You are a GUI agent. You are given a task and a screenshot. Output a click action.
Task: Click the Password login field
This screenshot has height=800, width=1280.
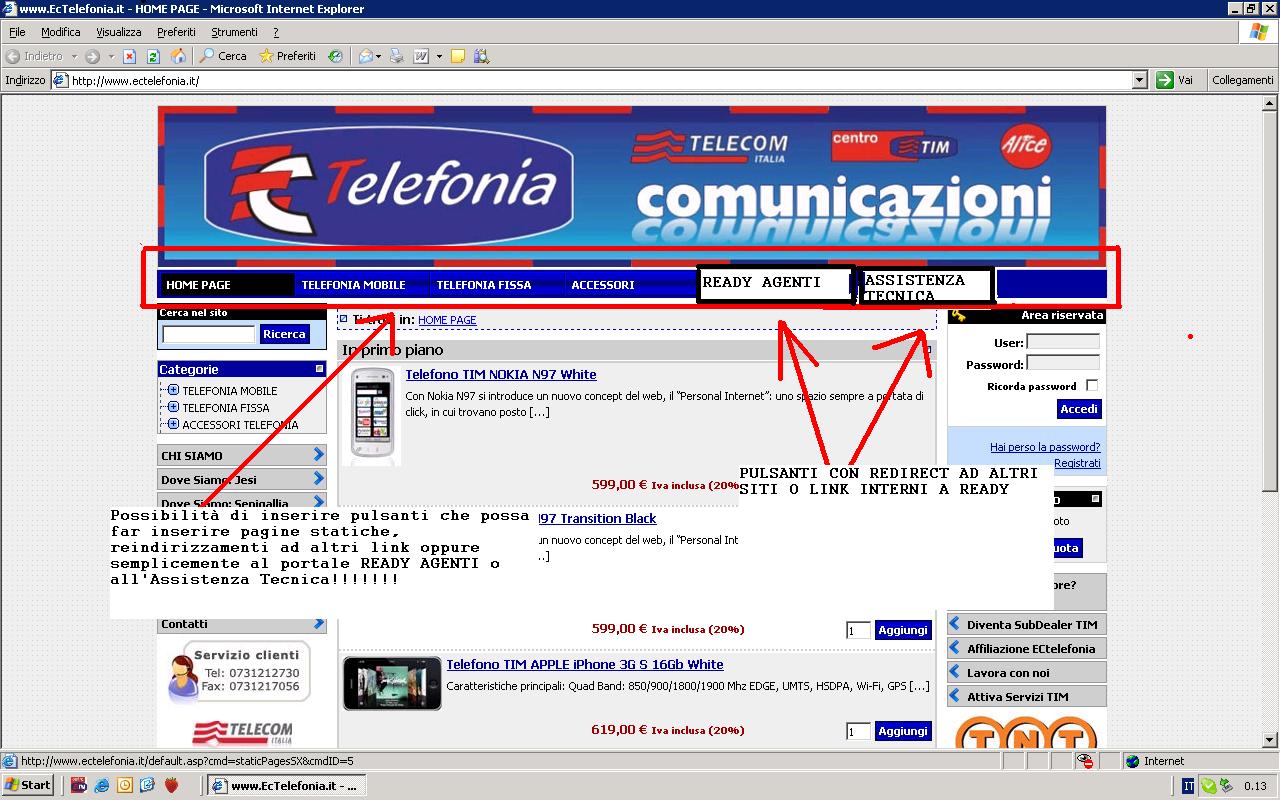pyautogui.click(x=1063, y=363)
